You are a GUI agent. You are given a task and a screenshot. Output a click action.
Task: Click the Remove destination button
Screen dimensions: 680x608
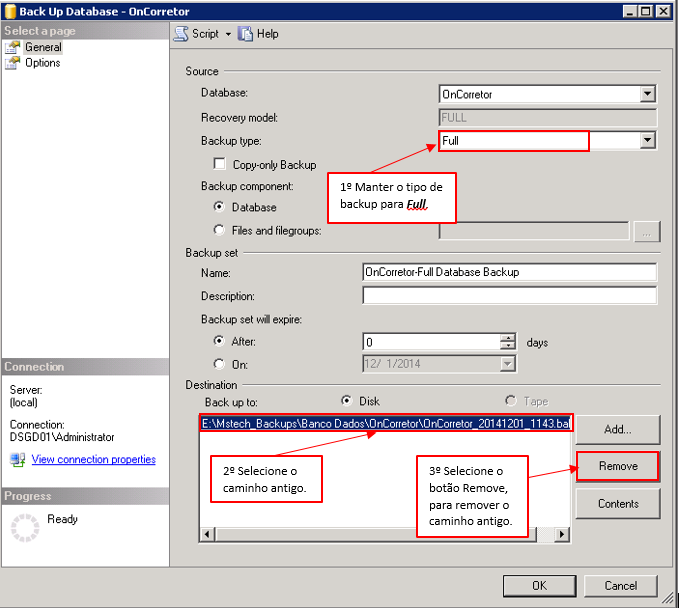[618, 466]
